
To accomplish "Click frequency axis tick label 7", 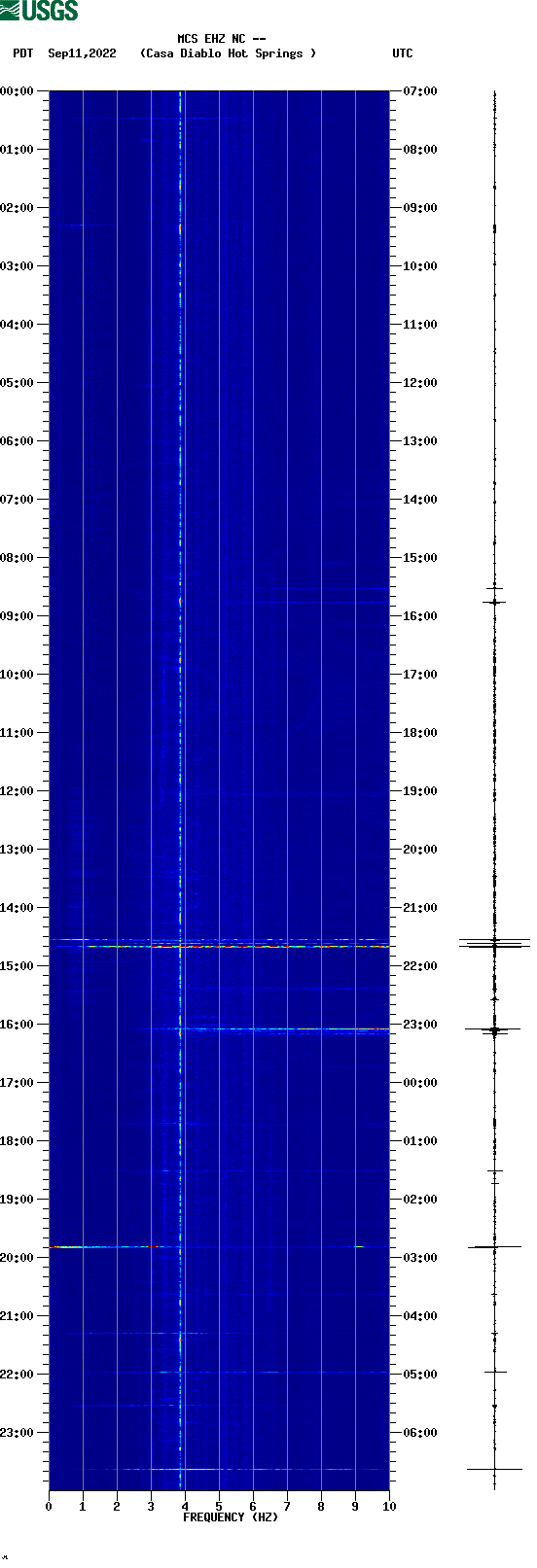I will pos(287,1507).
